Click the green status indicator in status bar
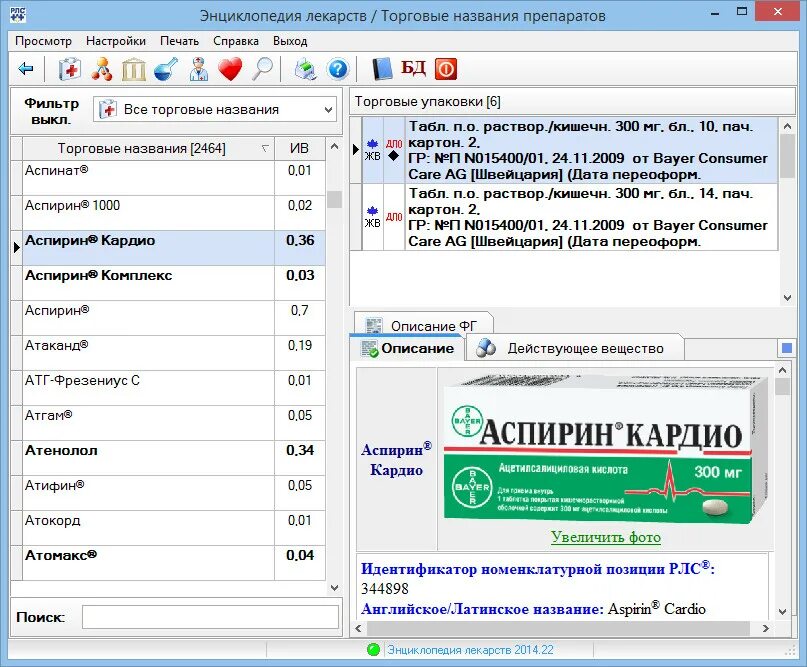Screen dimensions: 807x667 373,650
